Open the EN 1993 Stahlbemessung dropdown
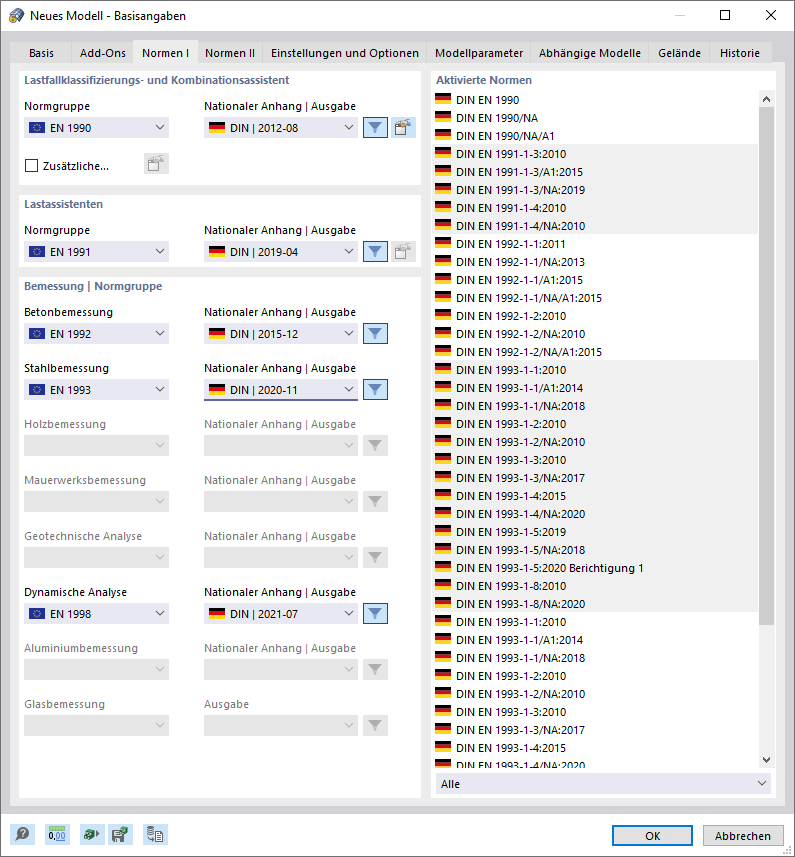The height and width of the screenshot is (857, 795). (x=96, y=390)
